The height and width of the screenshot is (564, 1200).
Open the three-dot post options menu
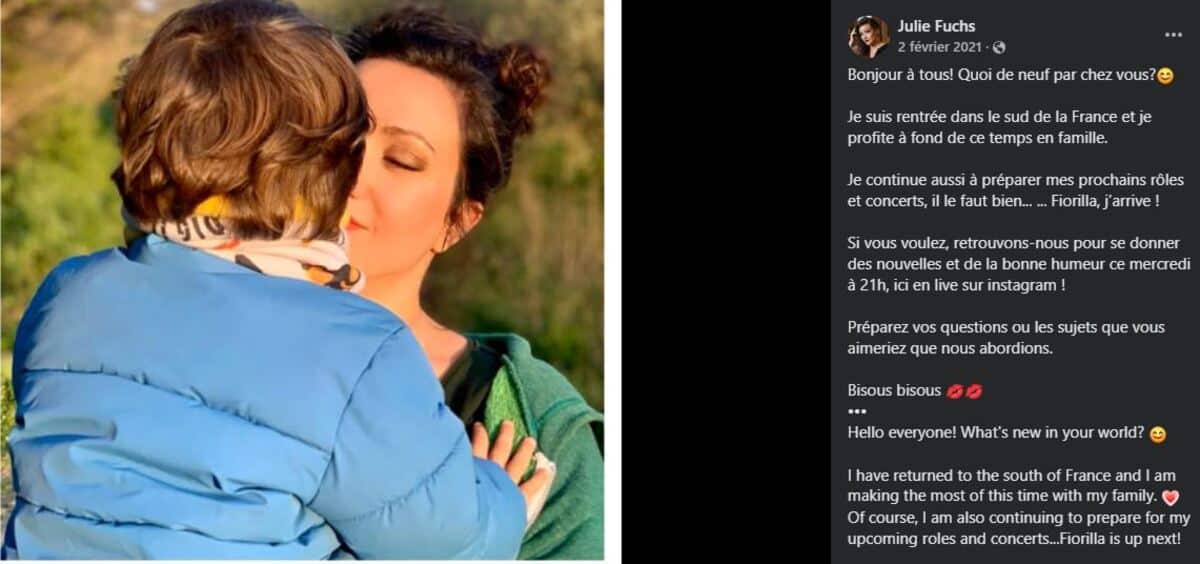[x=1173, y=34]
